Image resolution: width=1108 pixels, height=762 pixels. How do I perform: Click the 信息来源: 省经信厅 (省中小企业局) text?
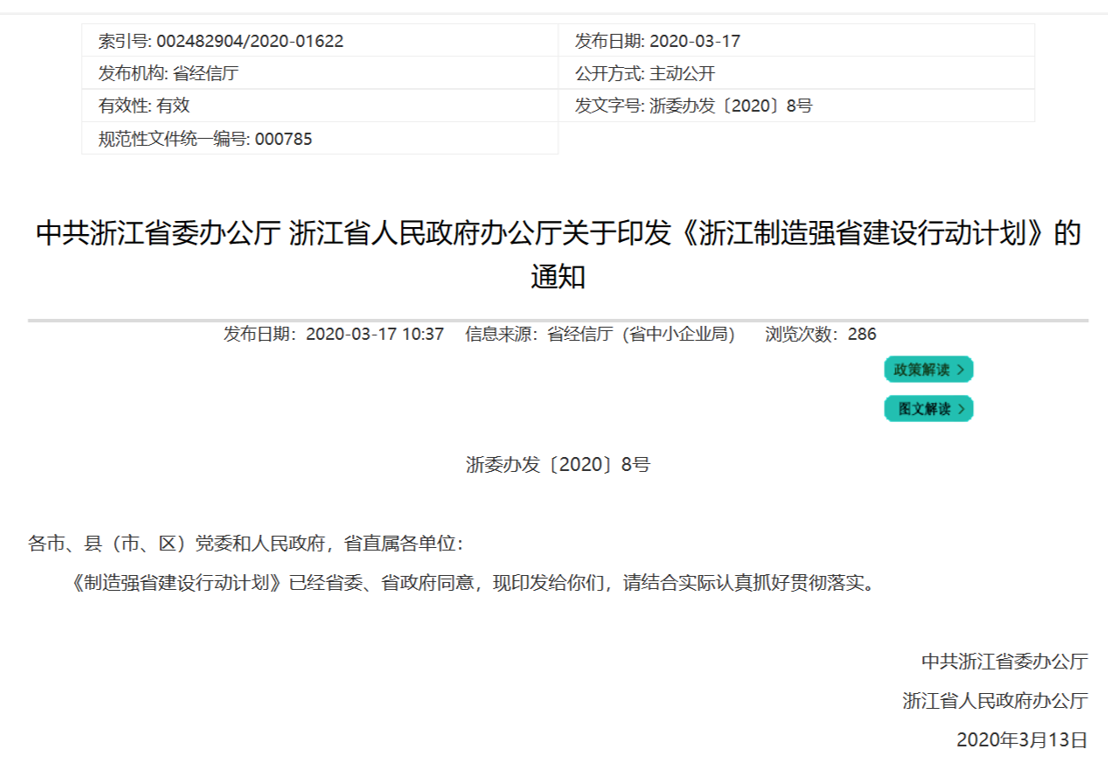tap(600, 334)
